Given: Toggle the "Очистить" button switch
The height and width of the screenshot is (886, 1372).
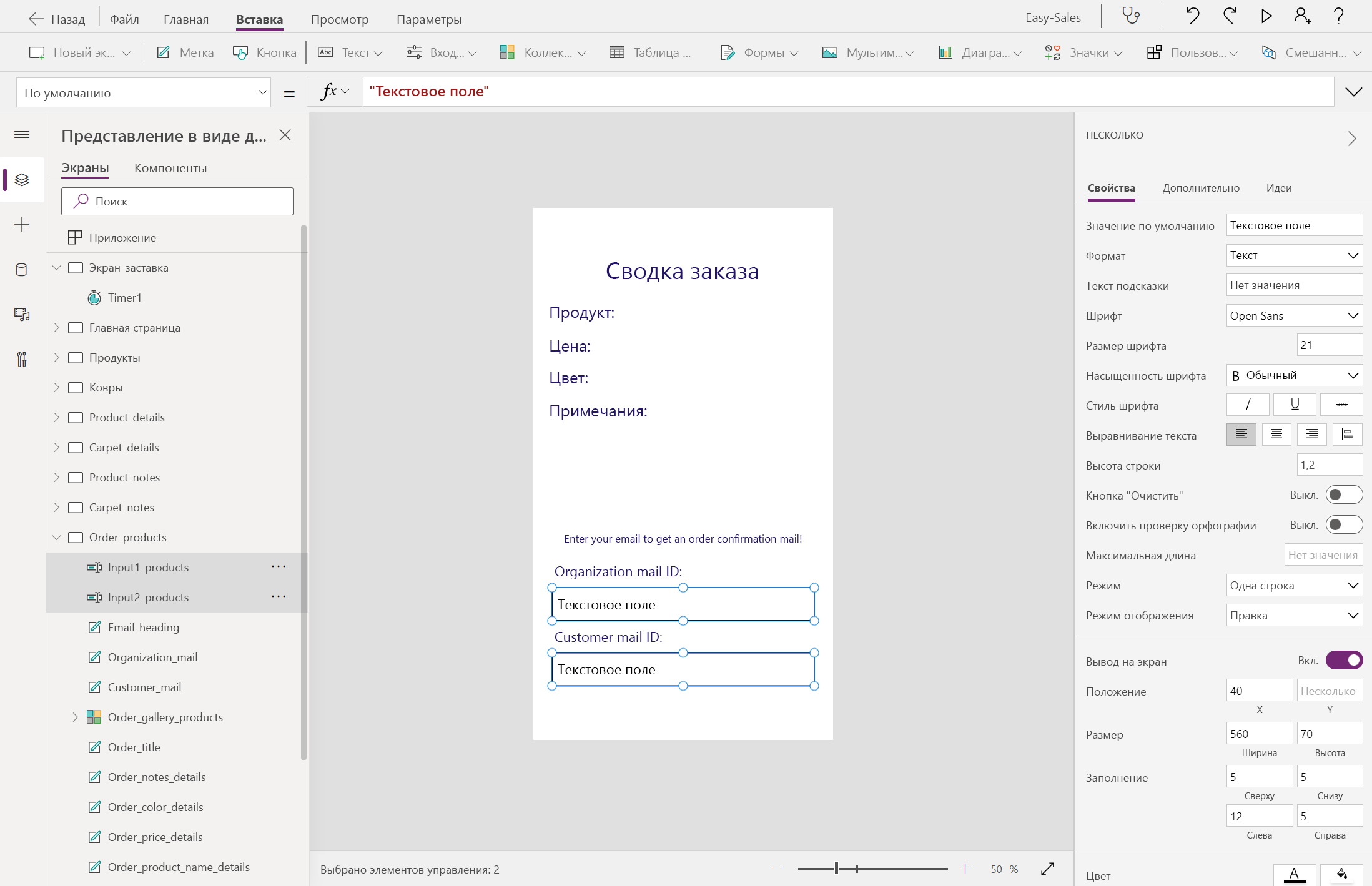Looking at the screenshot, I should coord(1343,495).
